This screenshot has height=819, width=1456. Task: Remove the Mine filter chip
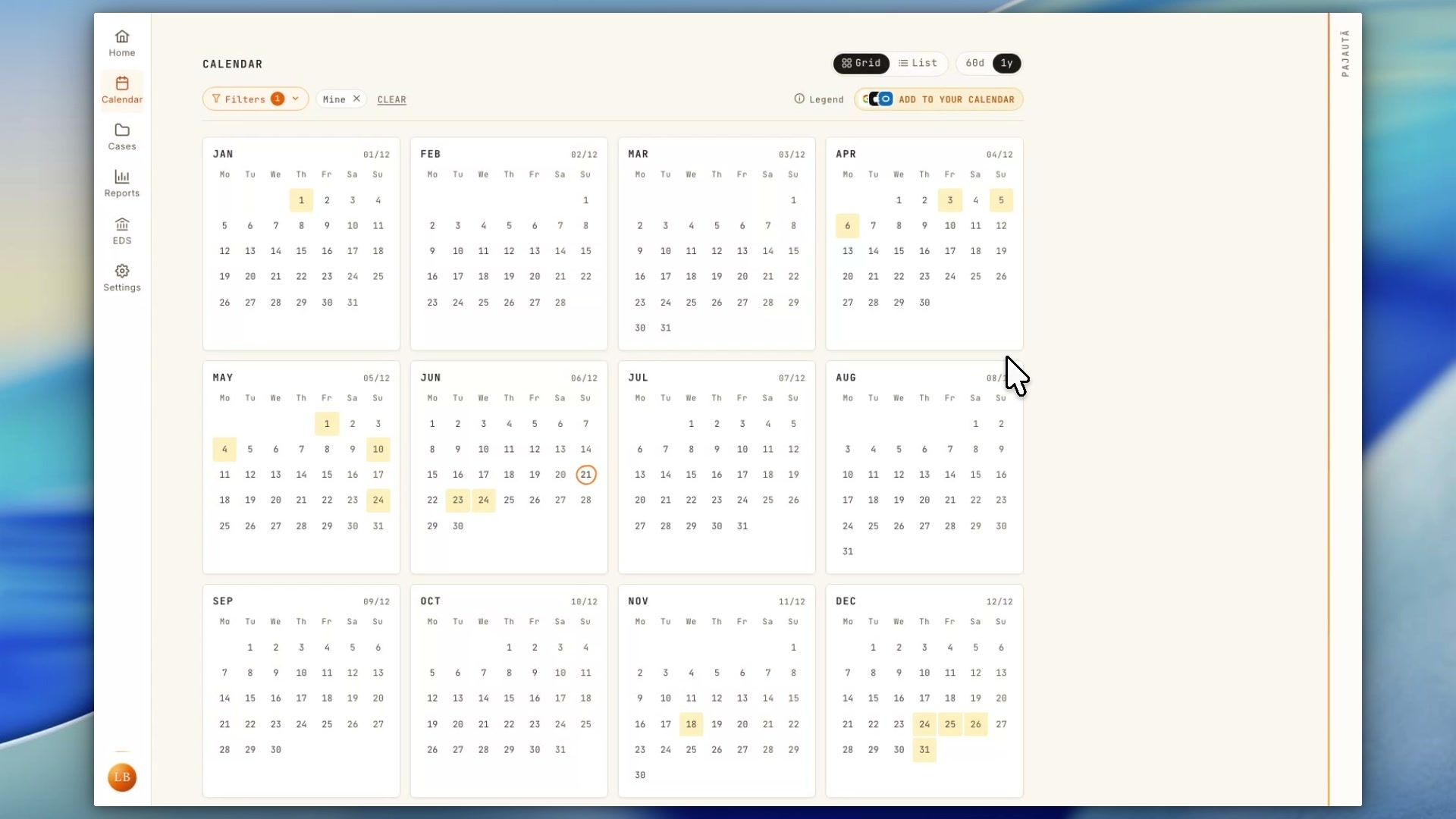(x=356, y=99)
